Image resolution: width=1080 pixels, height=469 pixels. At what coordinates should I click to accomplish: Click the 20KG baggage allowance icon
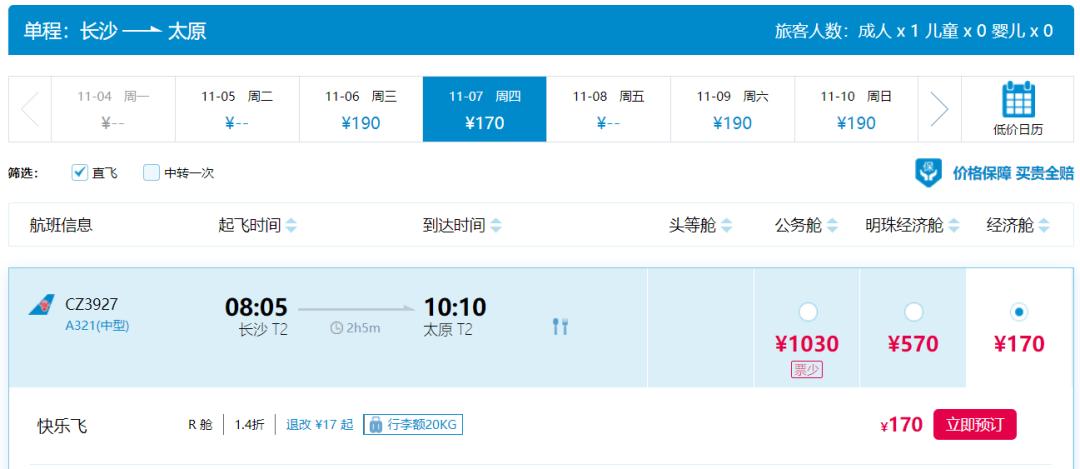pyautogui.click(x=375, y=425)
